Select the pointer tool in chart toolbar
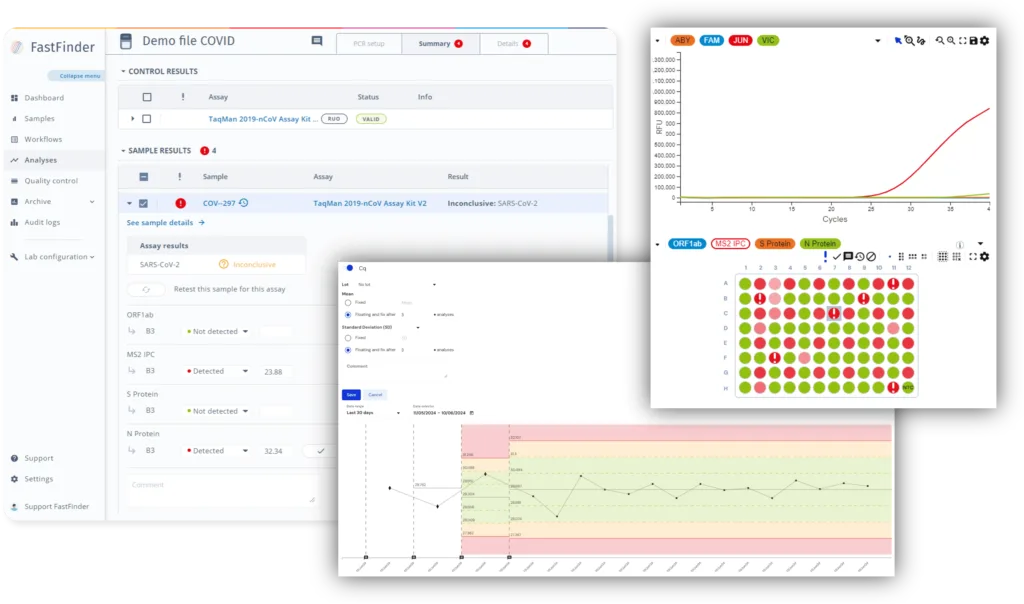This screenshot has height=604, width=1024. (x=898, y=40)
